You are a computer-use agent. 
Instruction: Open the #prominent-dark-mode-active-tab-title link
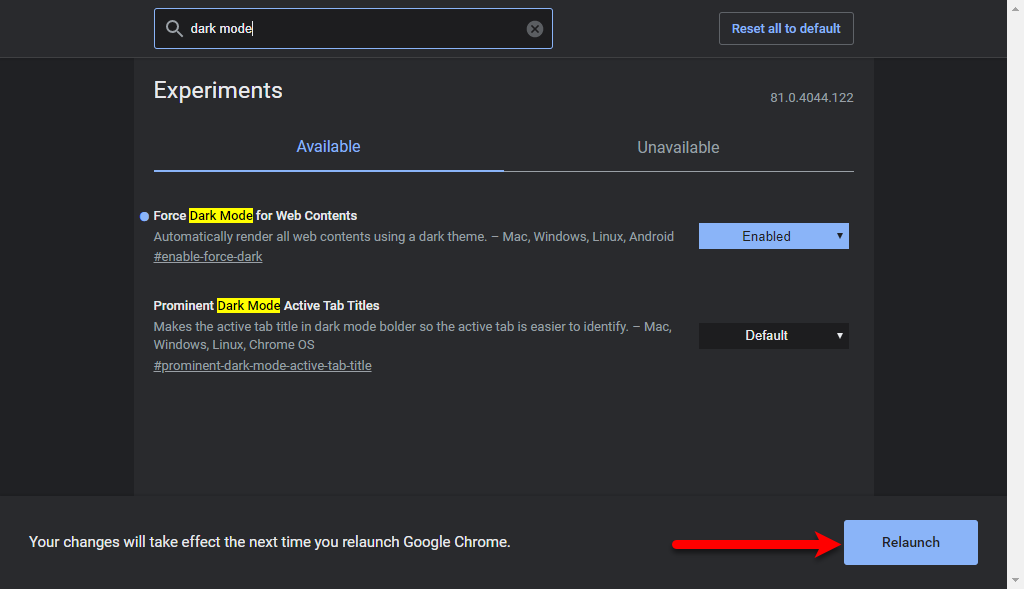pos(263,366)
